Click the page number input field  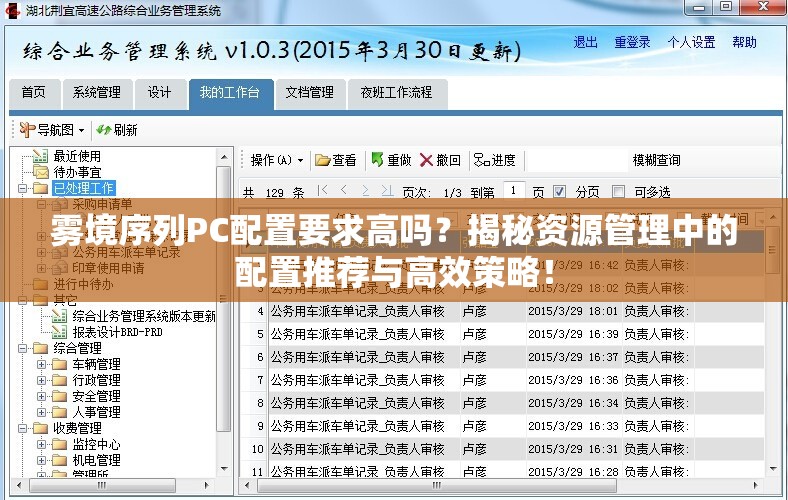coord(515,191)
